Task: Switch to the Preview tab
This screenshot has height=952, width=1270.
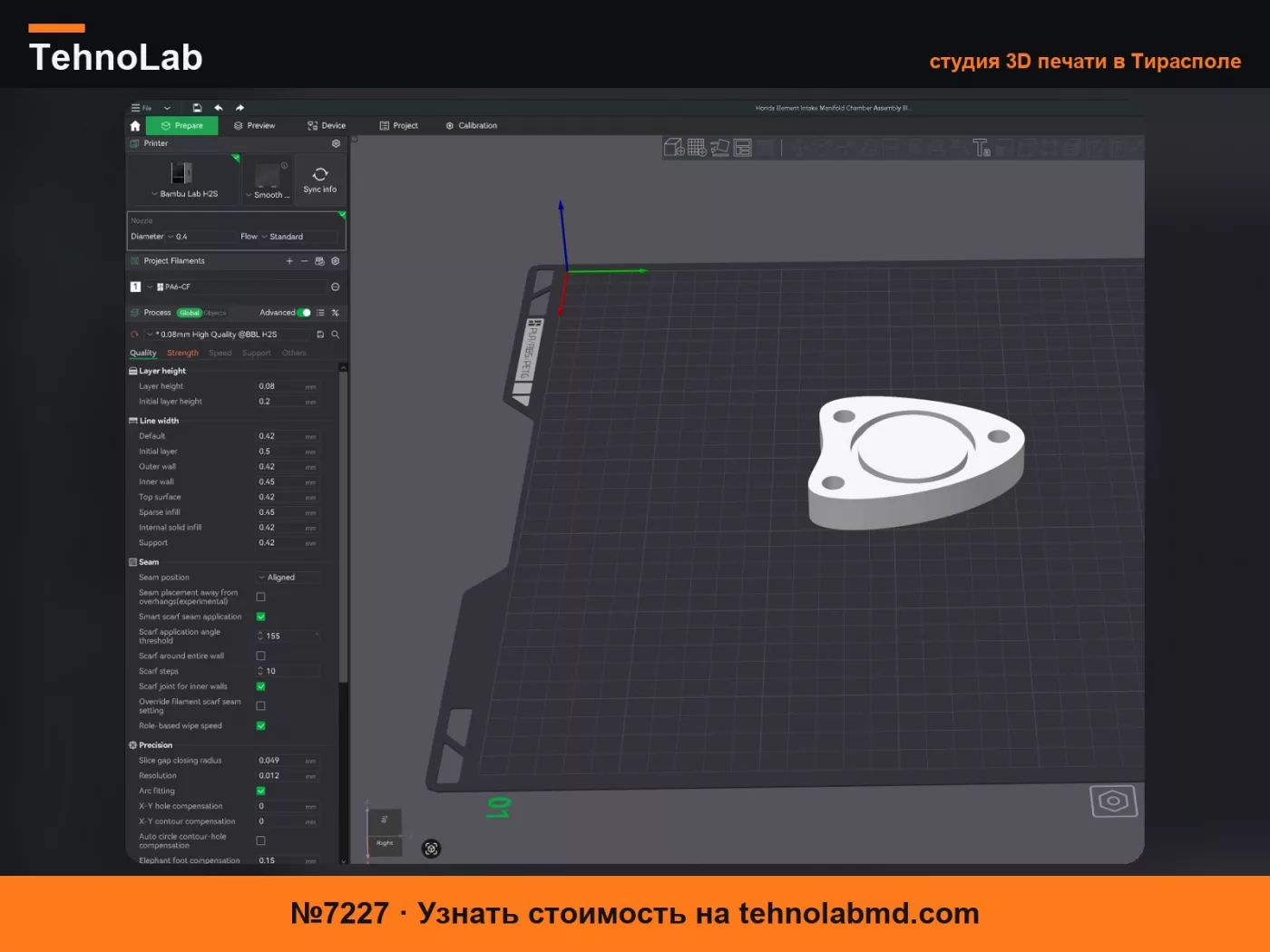Action: pos(254,126)
